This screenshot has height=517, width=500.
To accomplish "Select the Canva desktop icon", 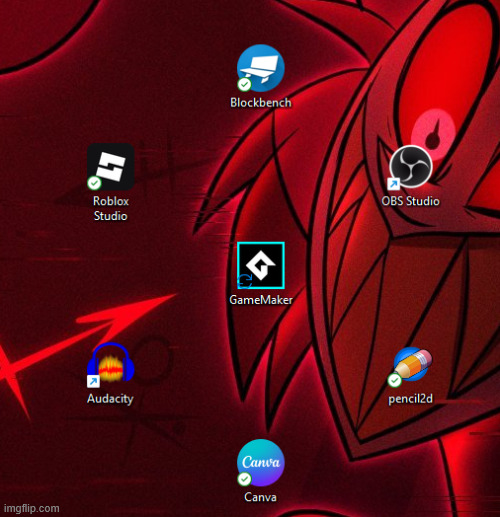I will pyautogui.click(x=261, y=463).
